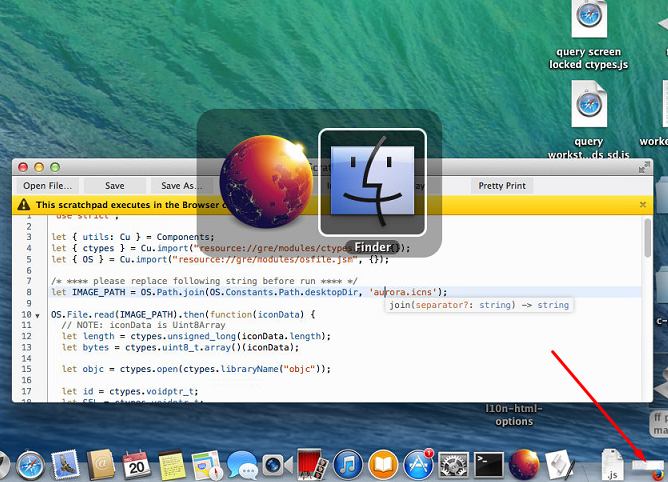Open Contacts address book in Dock
The width and height of the screenshot is (668, 482).
[x=101, y=465]
